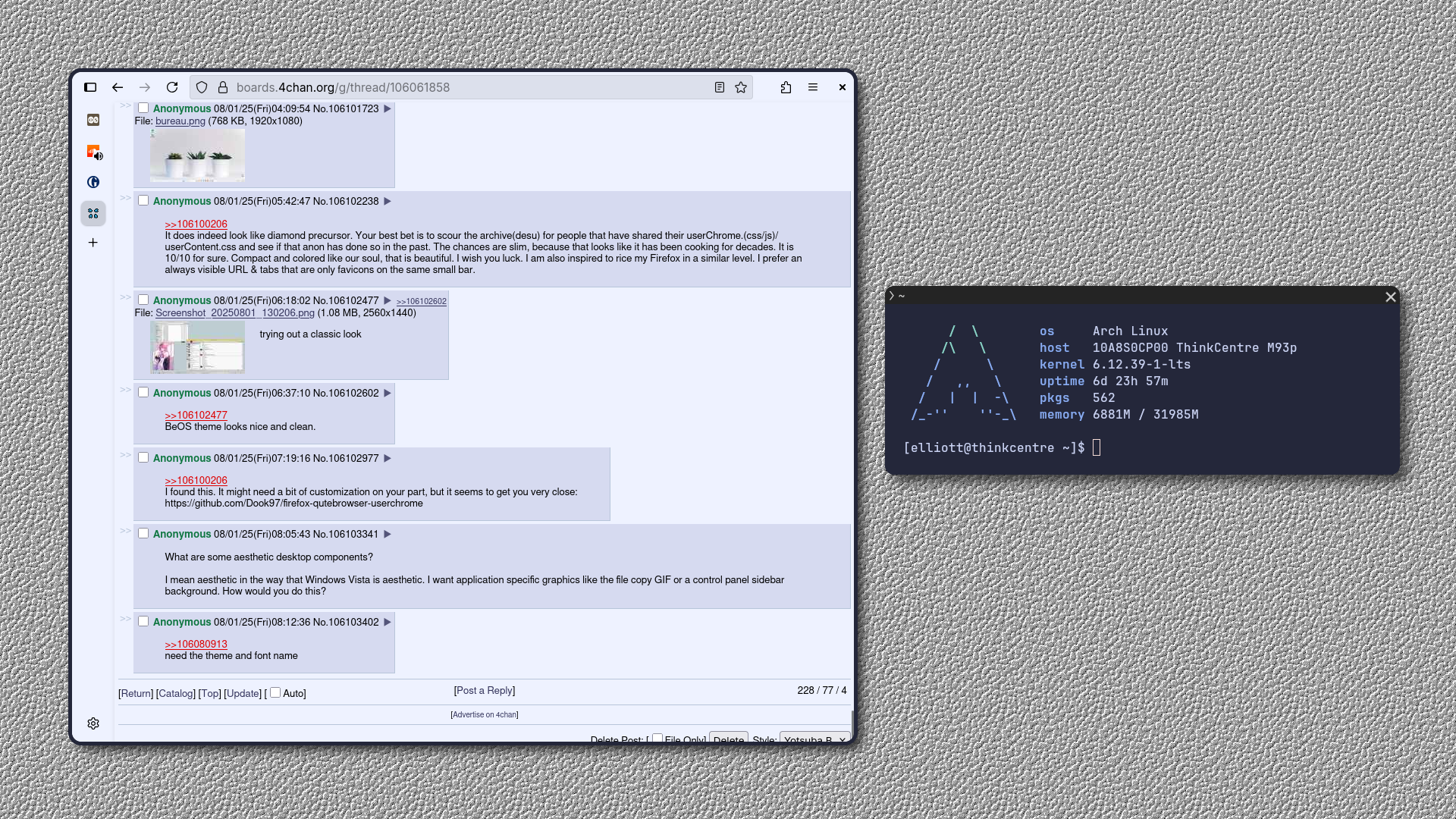This screenshot has height=819, width=1456.
Task: Click thread stats 228 / 77 / 4
Action: tap(822, 690)
